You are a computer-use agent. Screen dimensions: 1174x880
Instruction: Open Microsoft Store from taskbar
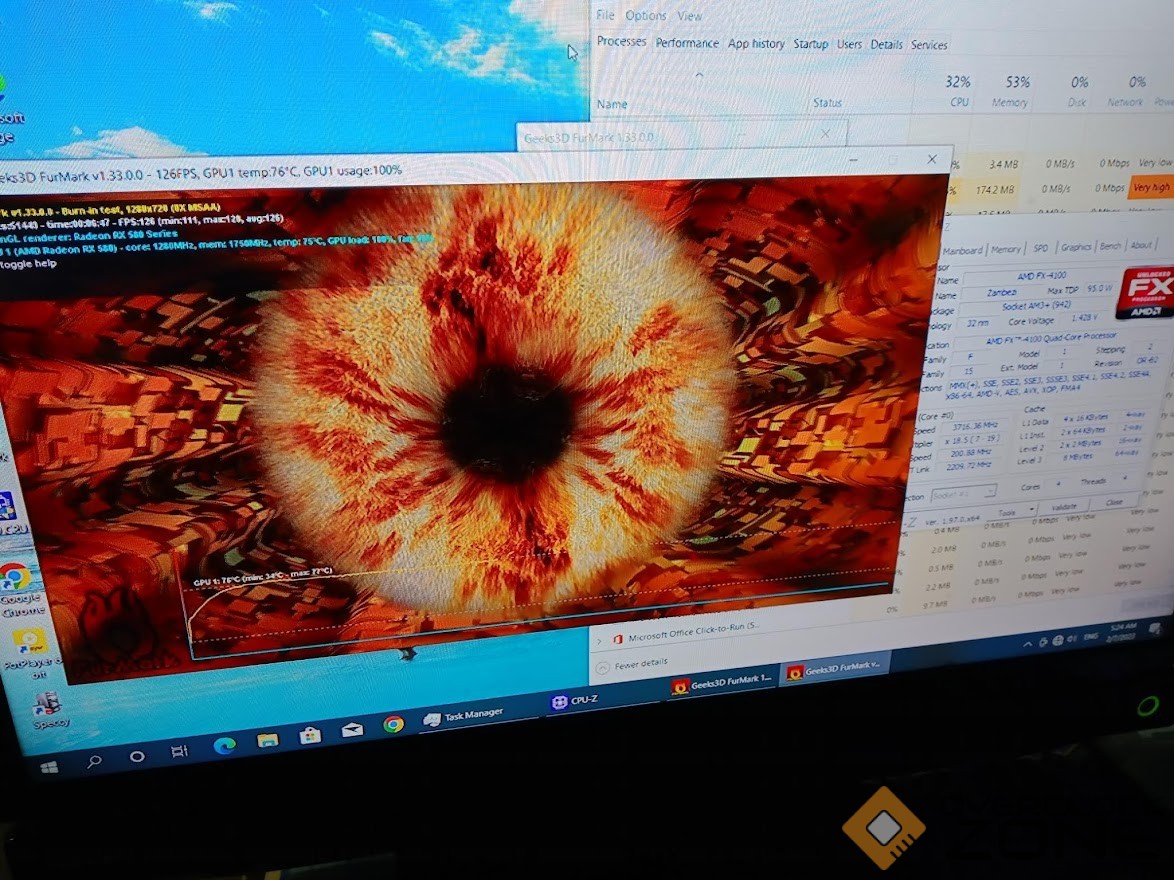click(x=310, y=735)
